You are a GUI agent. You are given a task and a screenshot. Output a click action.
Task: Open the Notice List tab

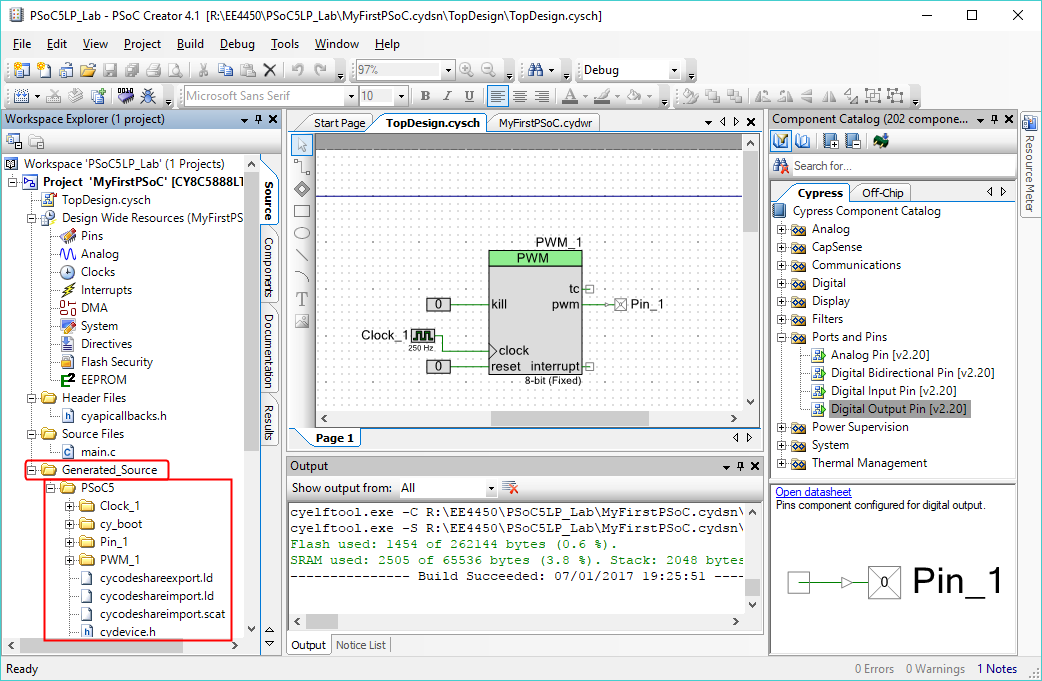point(360,645)
